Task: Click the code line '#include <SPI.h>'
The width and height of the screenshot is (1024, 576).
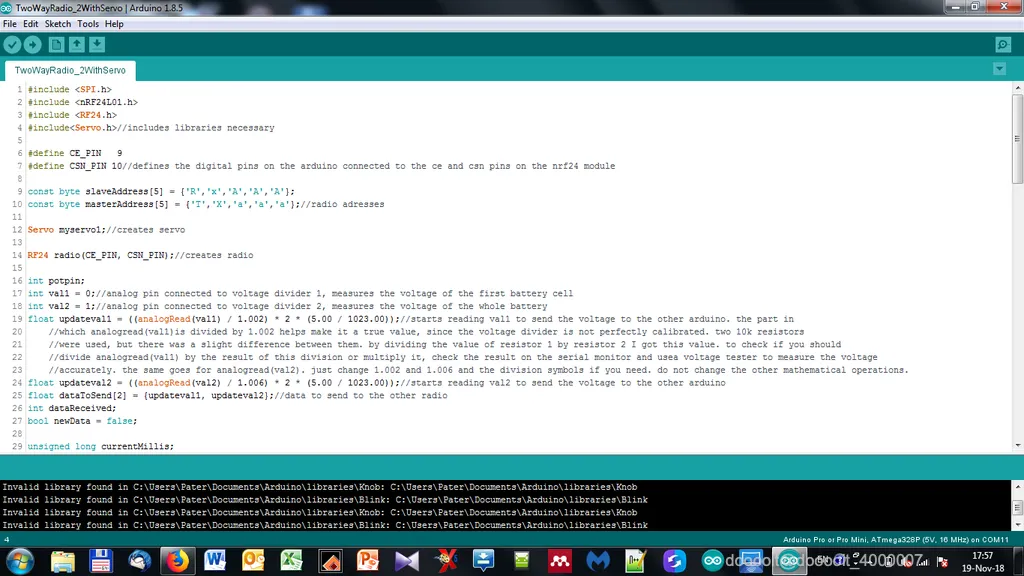Action: pyautogui.click(x=70, y=89)
